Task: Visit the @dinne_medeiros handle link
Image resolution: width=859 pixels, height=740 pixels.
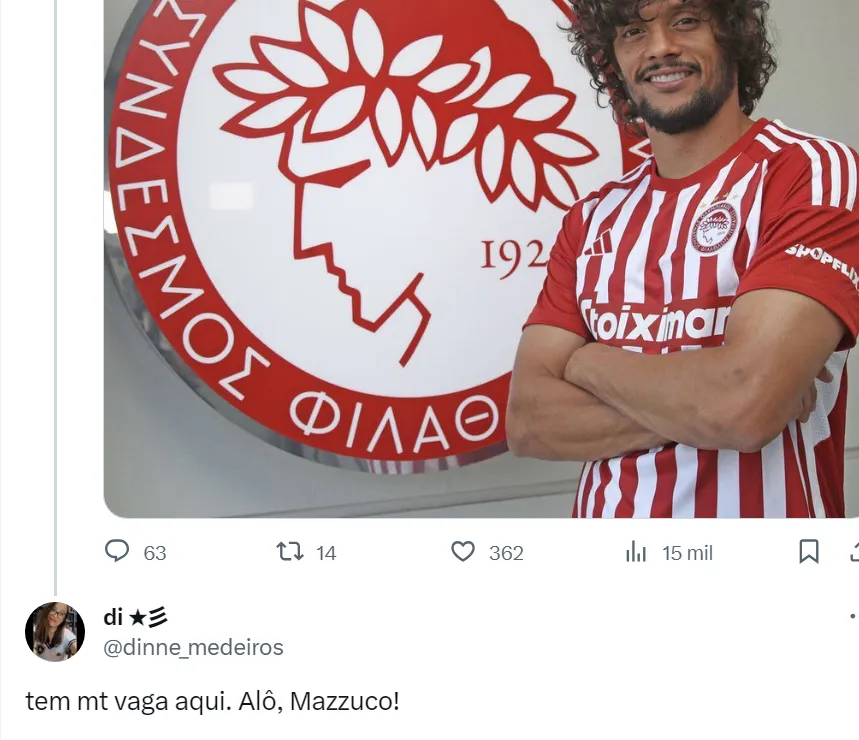Action: click(x=193, y=647)
